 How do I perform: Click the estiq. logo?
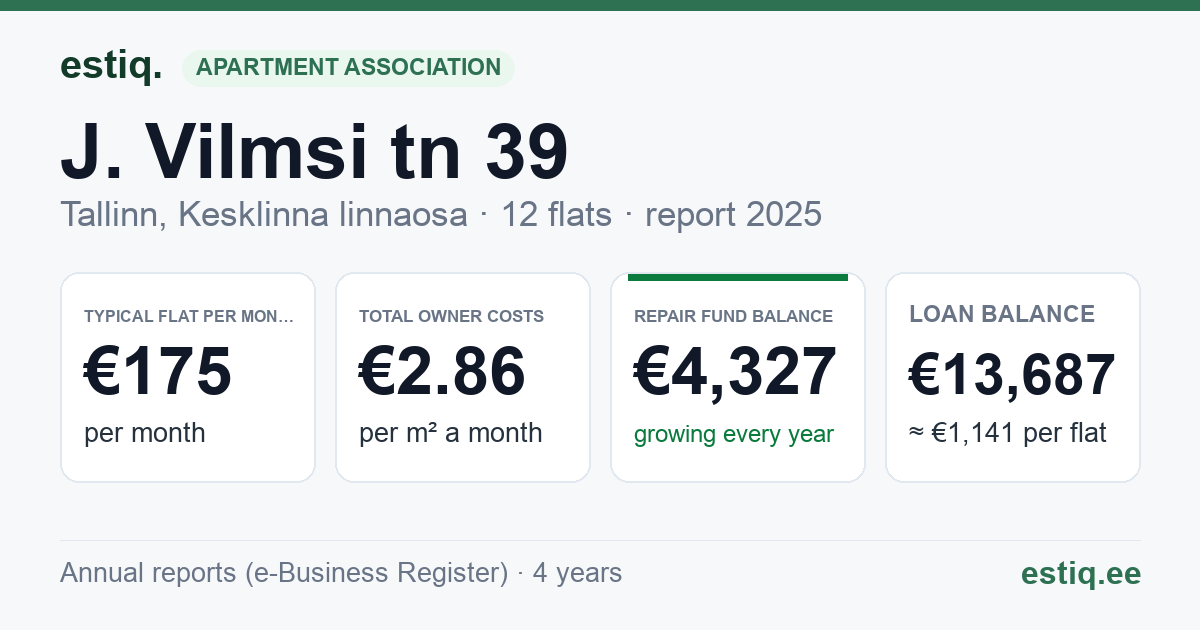[111, 66]
